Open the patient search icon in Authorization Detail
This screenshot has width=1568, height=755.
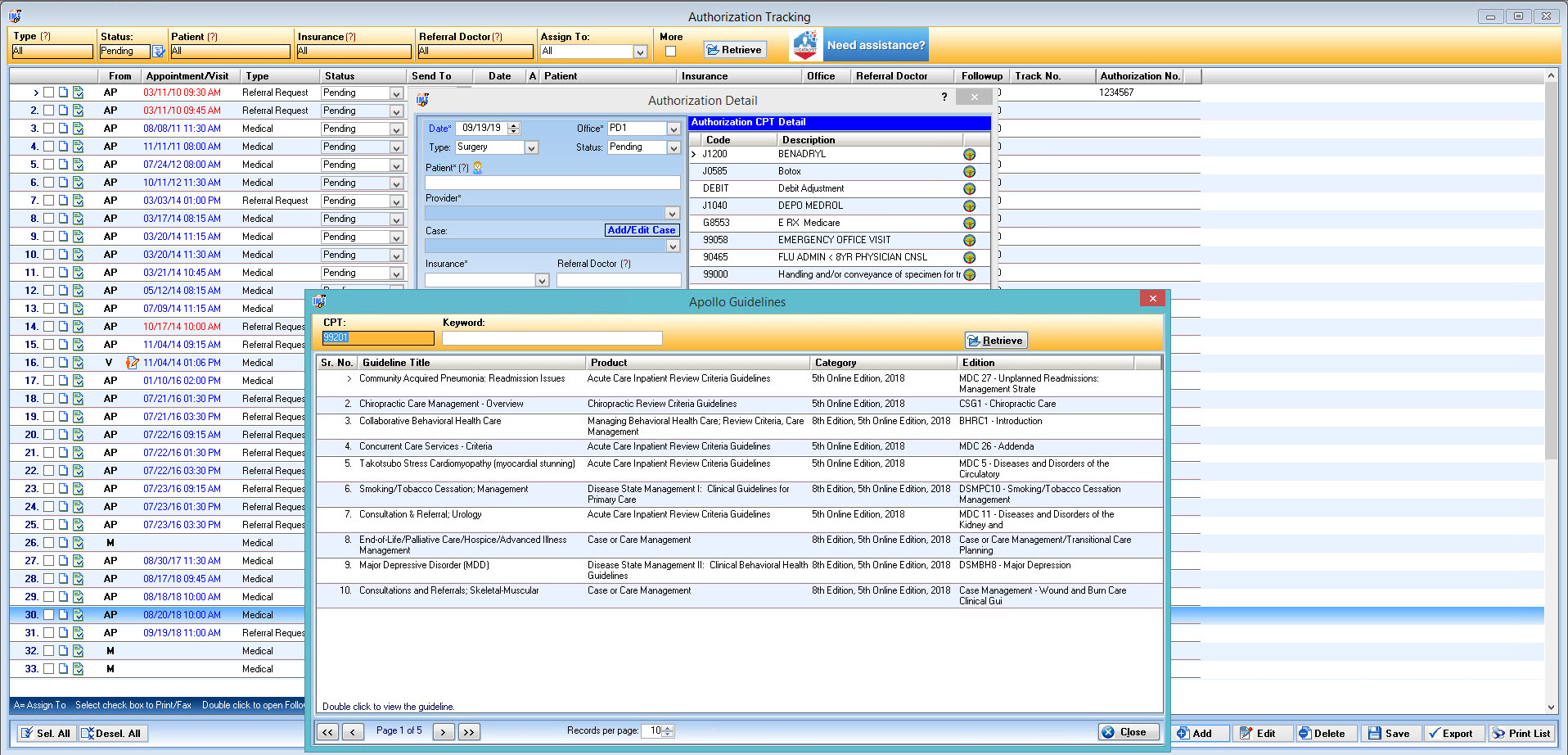478,167
